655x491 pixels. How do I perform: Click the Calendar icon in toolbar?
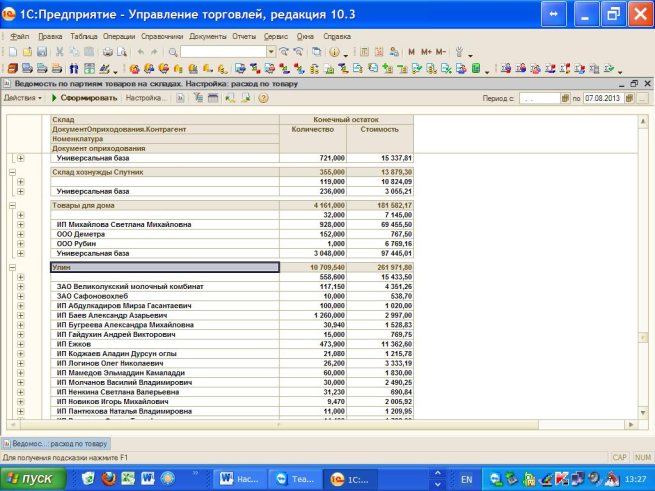click(379, 52)
